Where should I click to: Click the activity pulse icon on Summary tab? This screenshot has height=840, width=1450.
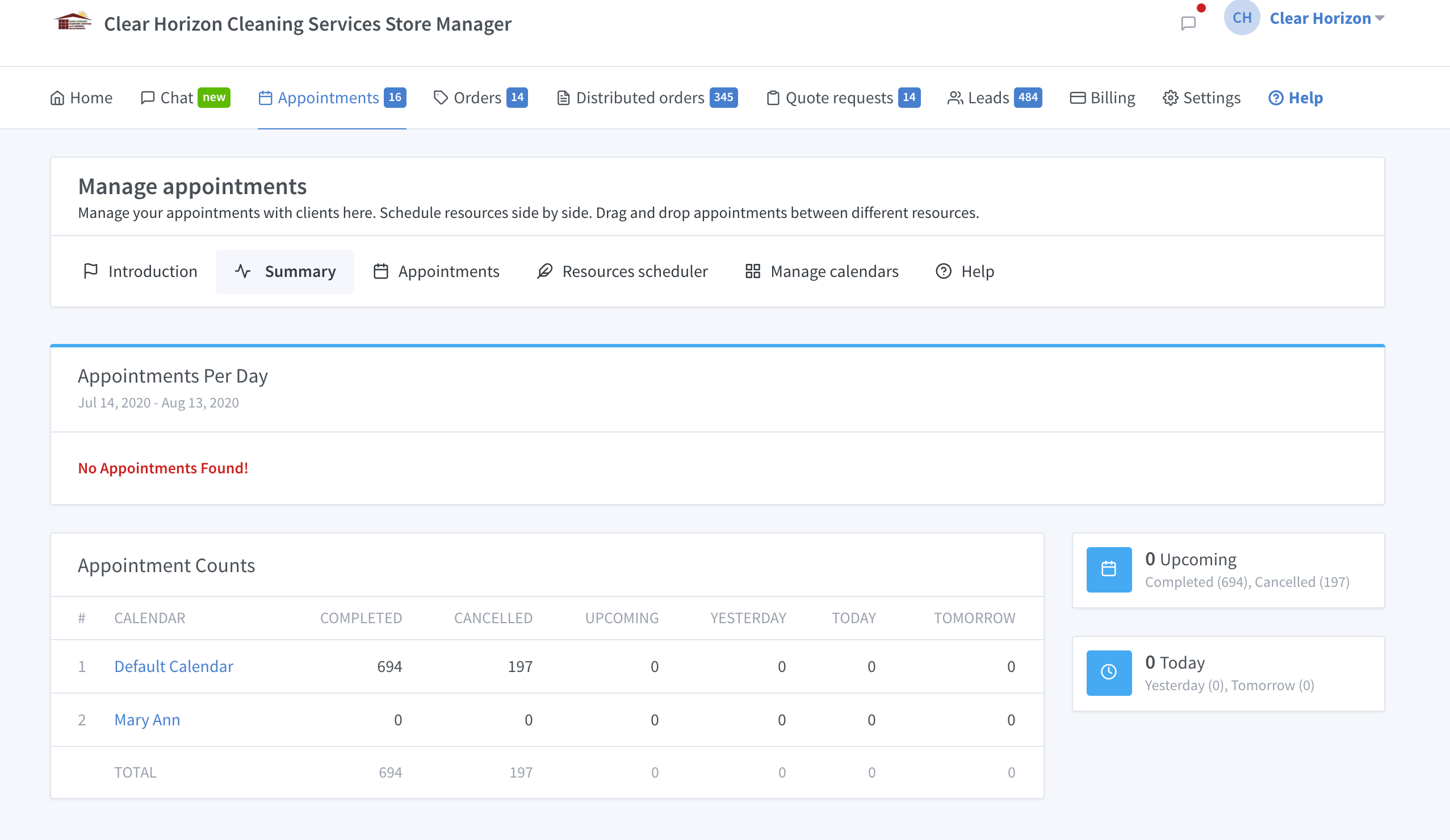(x=243, y=271)
